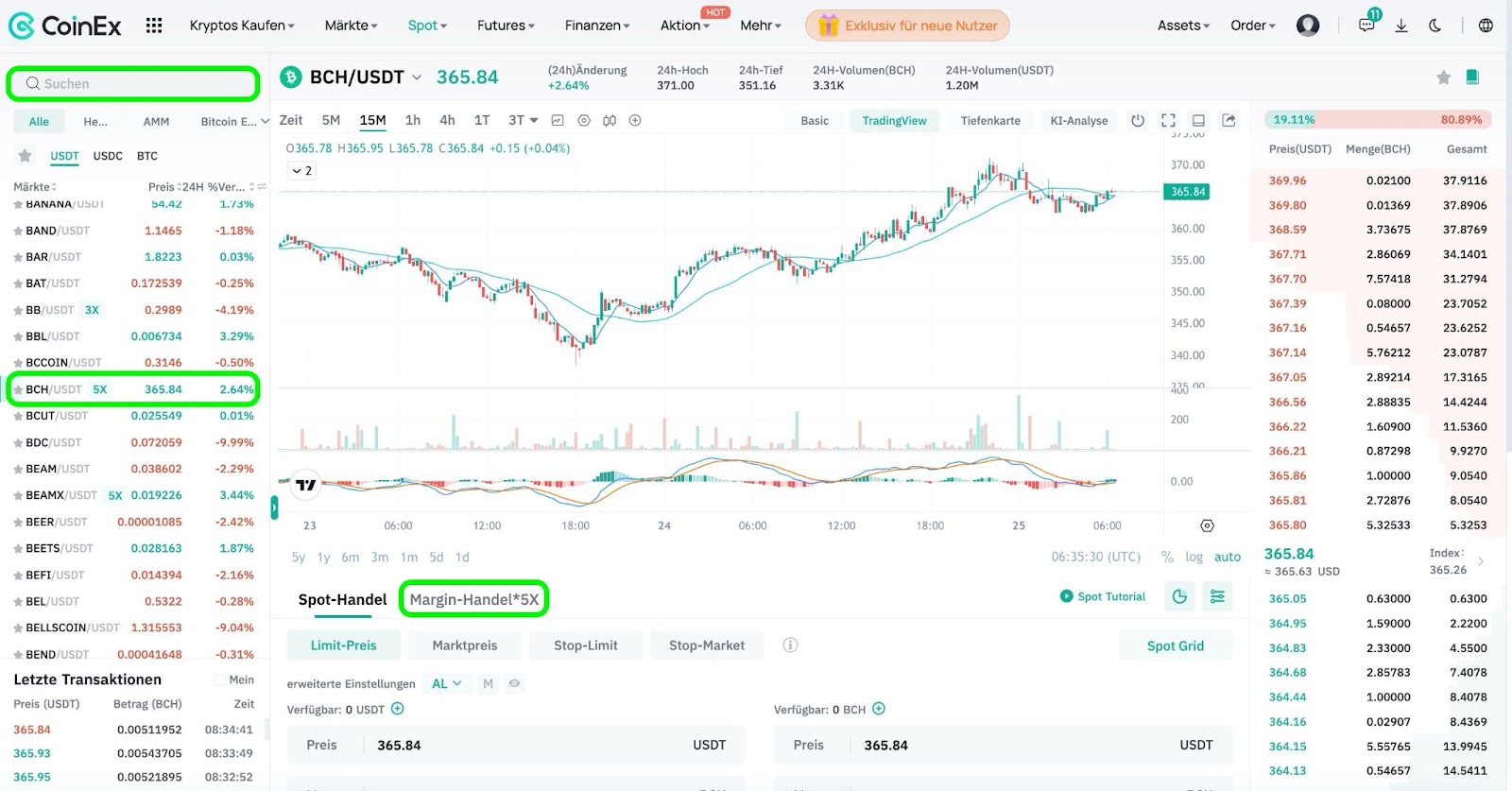This screenshot has height=791, width=1512.
Task: Toggle auto scale on chart
Action: coord(1228,557)
